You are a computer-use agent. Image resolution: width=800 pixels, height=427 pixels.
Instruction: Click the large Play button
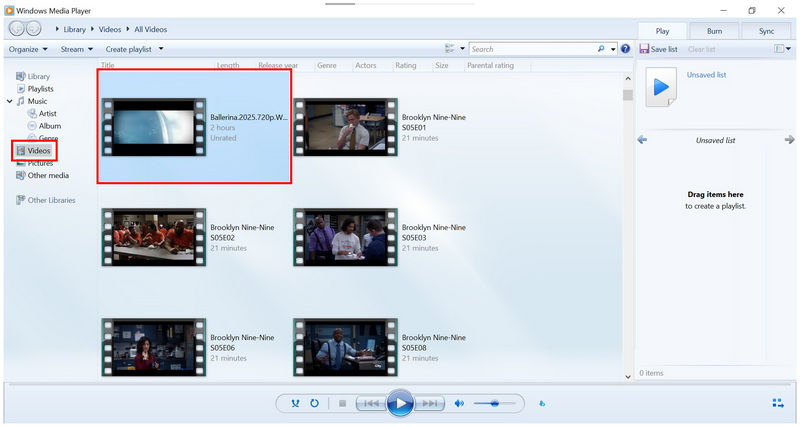pos(400,404)
